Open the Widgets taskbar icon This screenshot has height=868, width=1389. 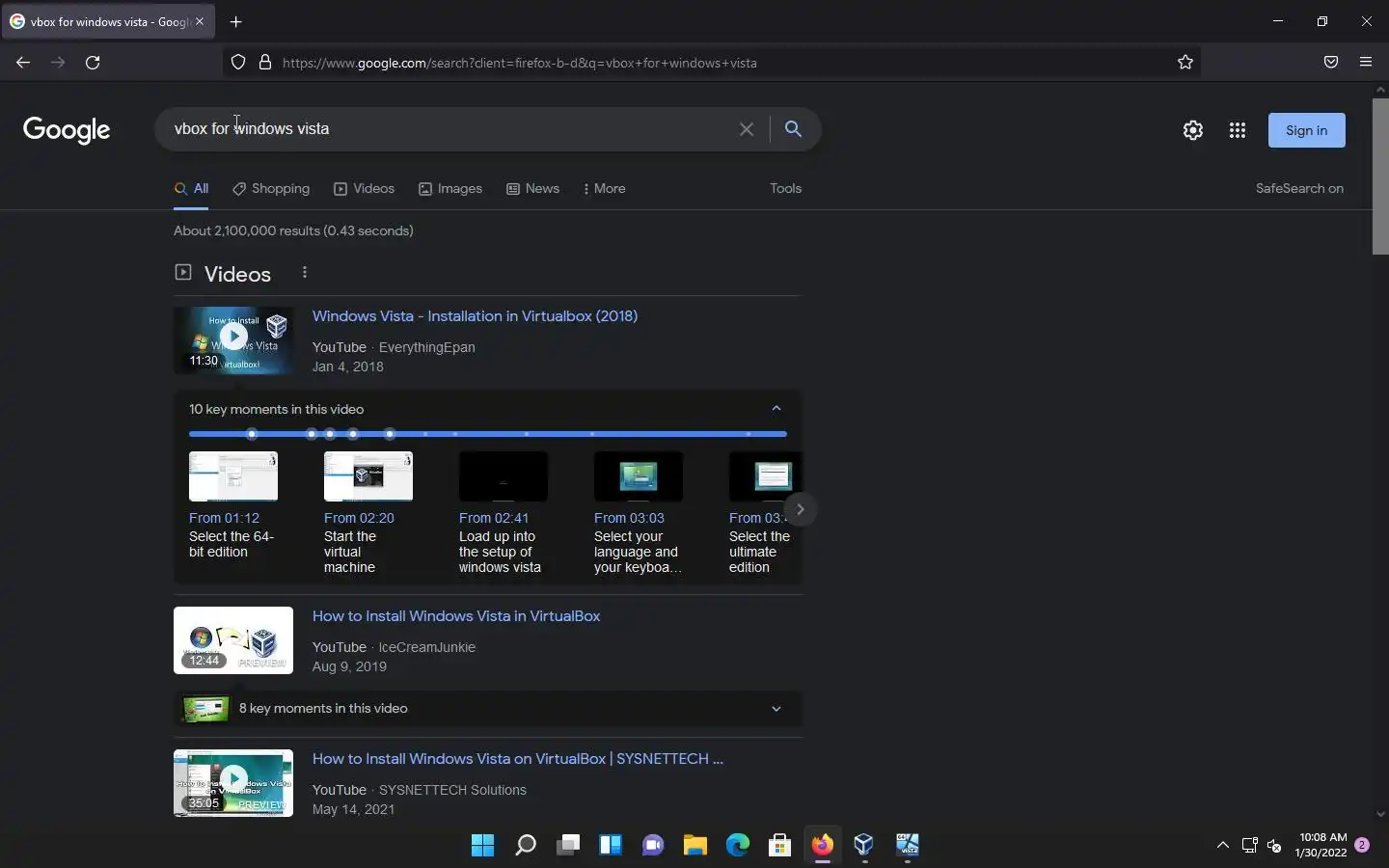[x=611, y=846]
